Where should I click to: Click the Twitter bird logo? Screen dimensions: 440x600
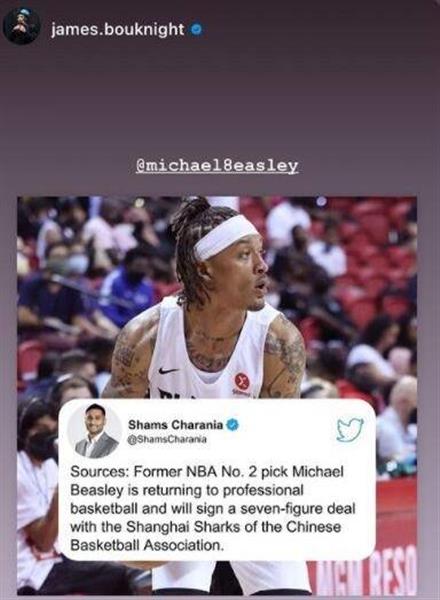point(350,430)
